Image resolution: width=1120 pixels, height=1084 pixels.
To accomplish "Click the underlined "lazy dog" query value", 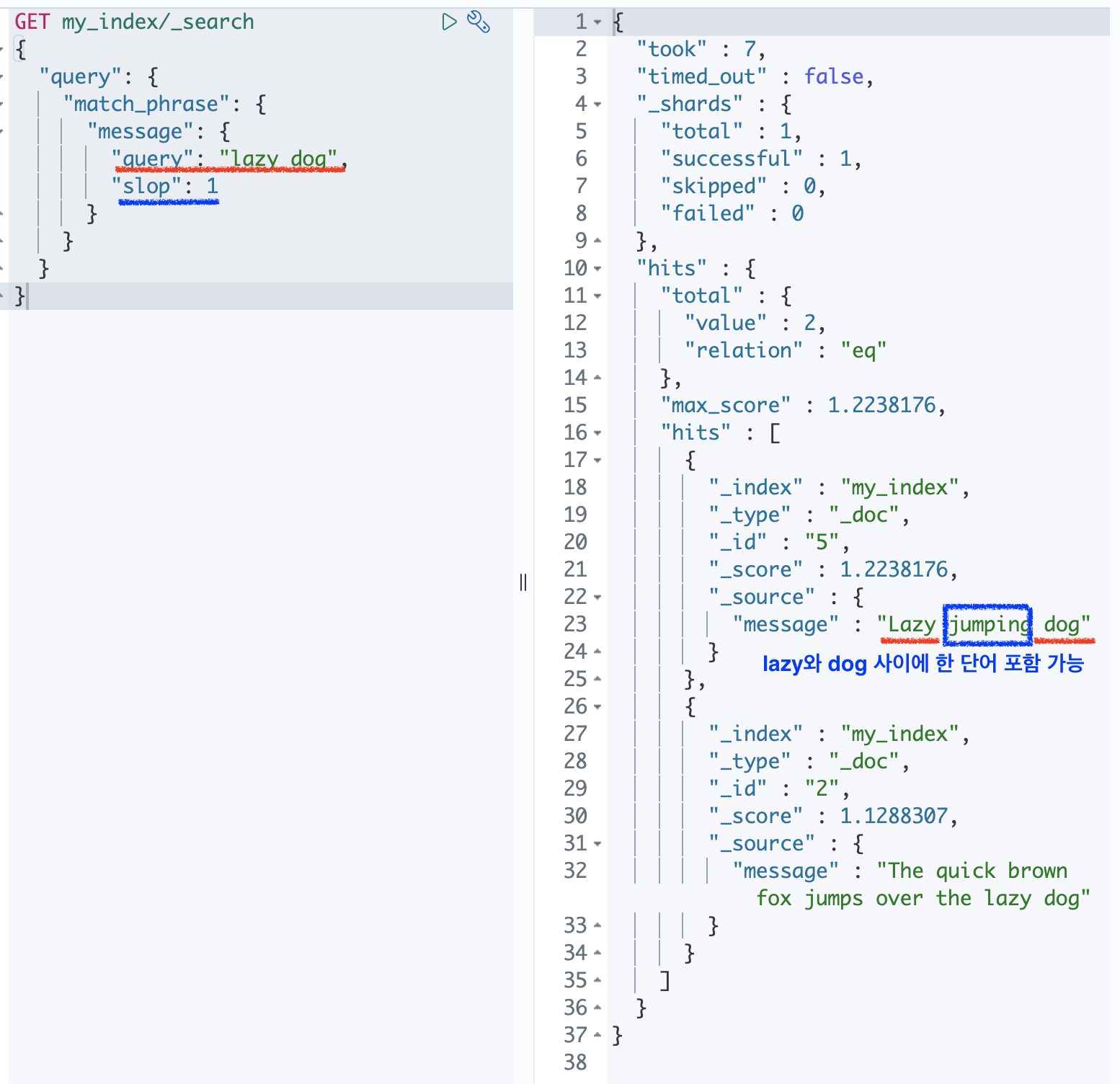I will tap(277, 158).
